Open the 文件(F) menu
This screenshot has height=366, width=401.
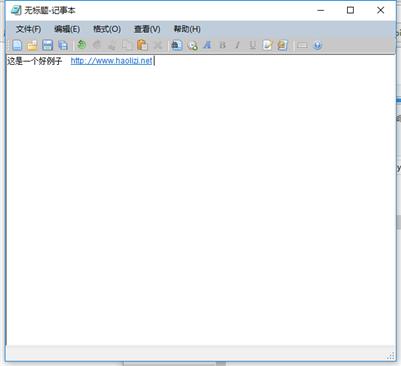pyautogui.click(x=28, y=29)
